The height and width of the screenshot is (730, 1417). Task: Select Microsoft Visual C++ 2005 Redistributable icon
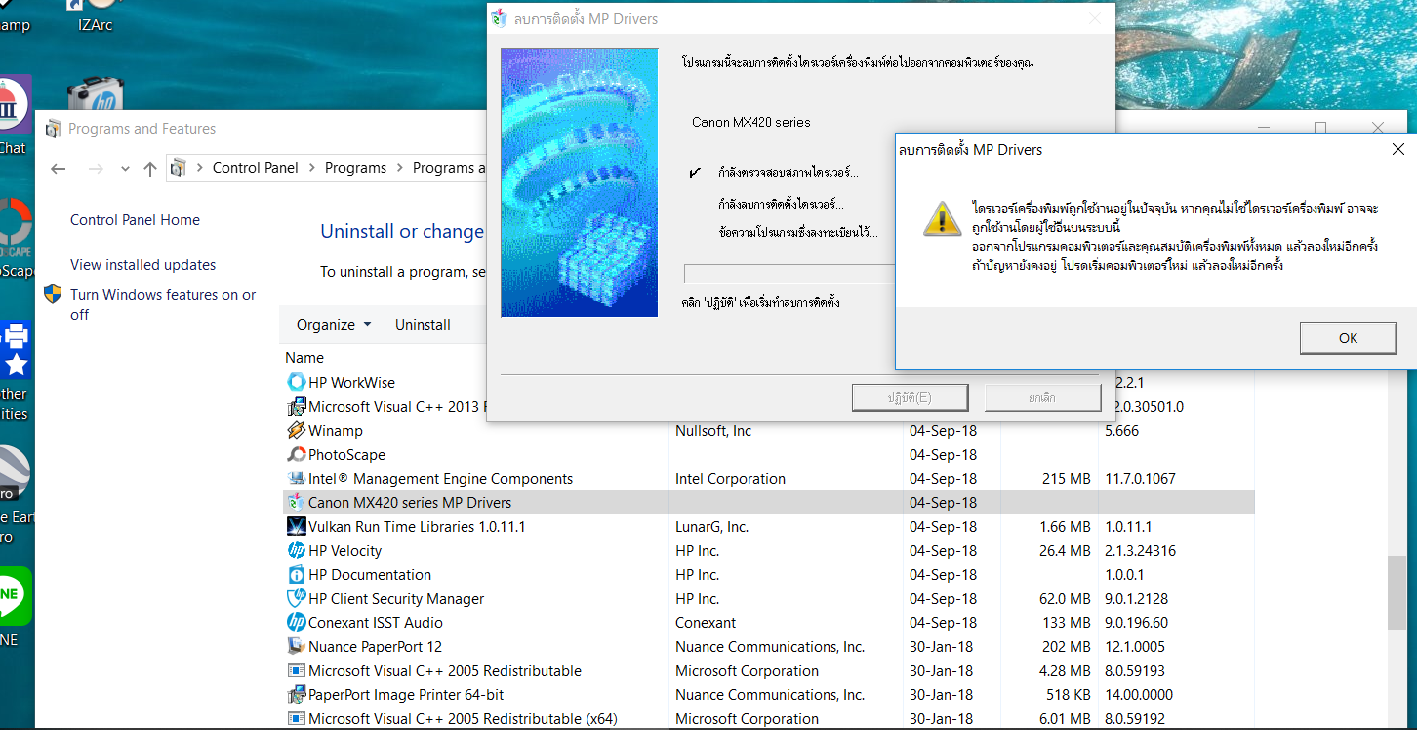296,670
